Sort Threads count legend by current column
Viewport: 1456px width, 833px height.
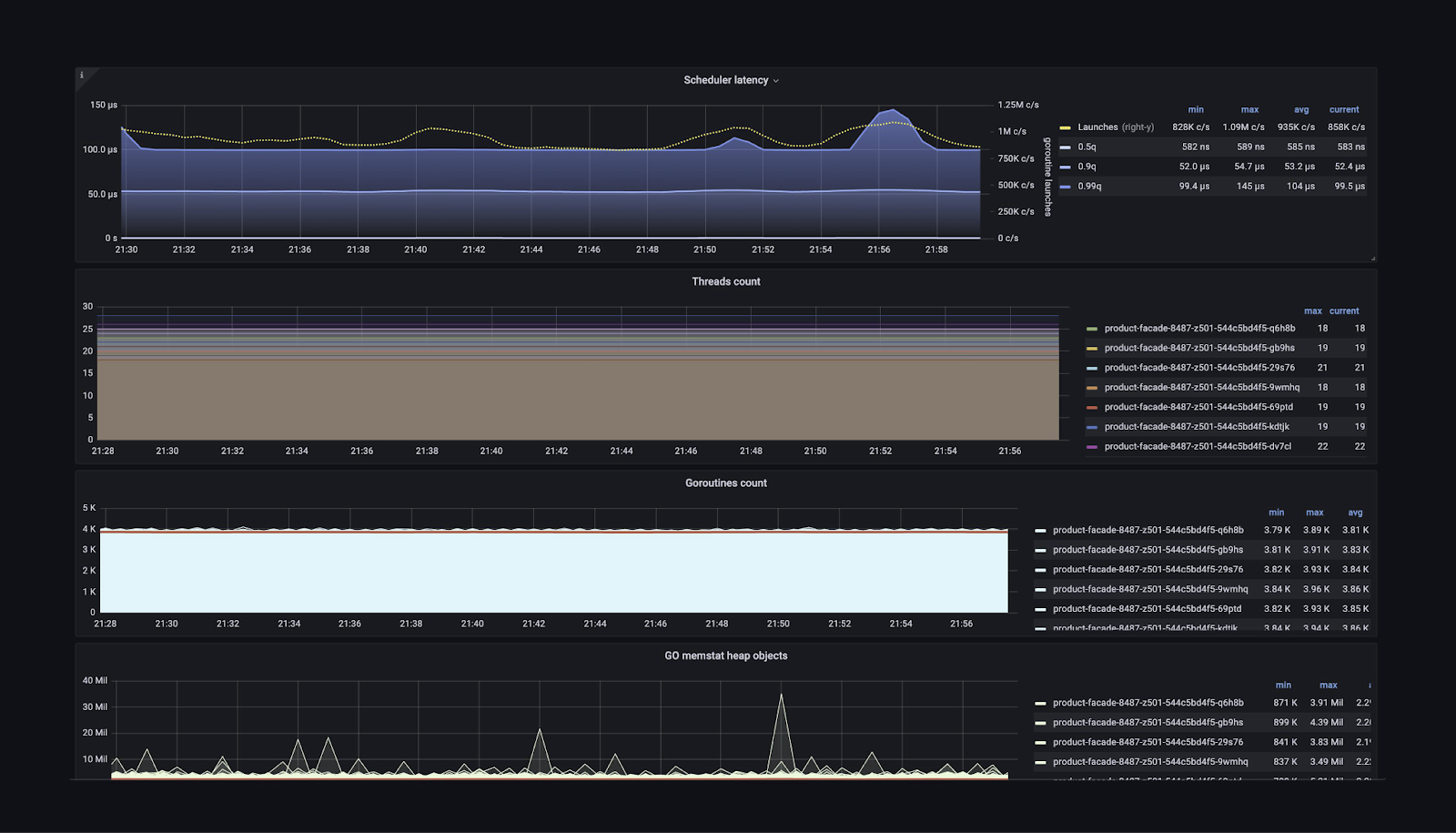tap(1344, 310)
